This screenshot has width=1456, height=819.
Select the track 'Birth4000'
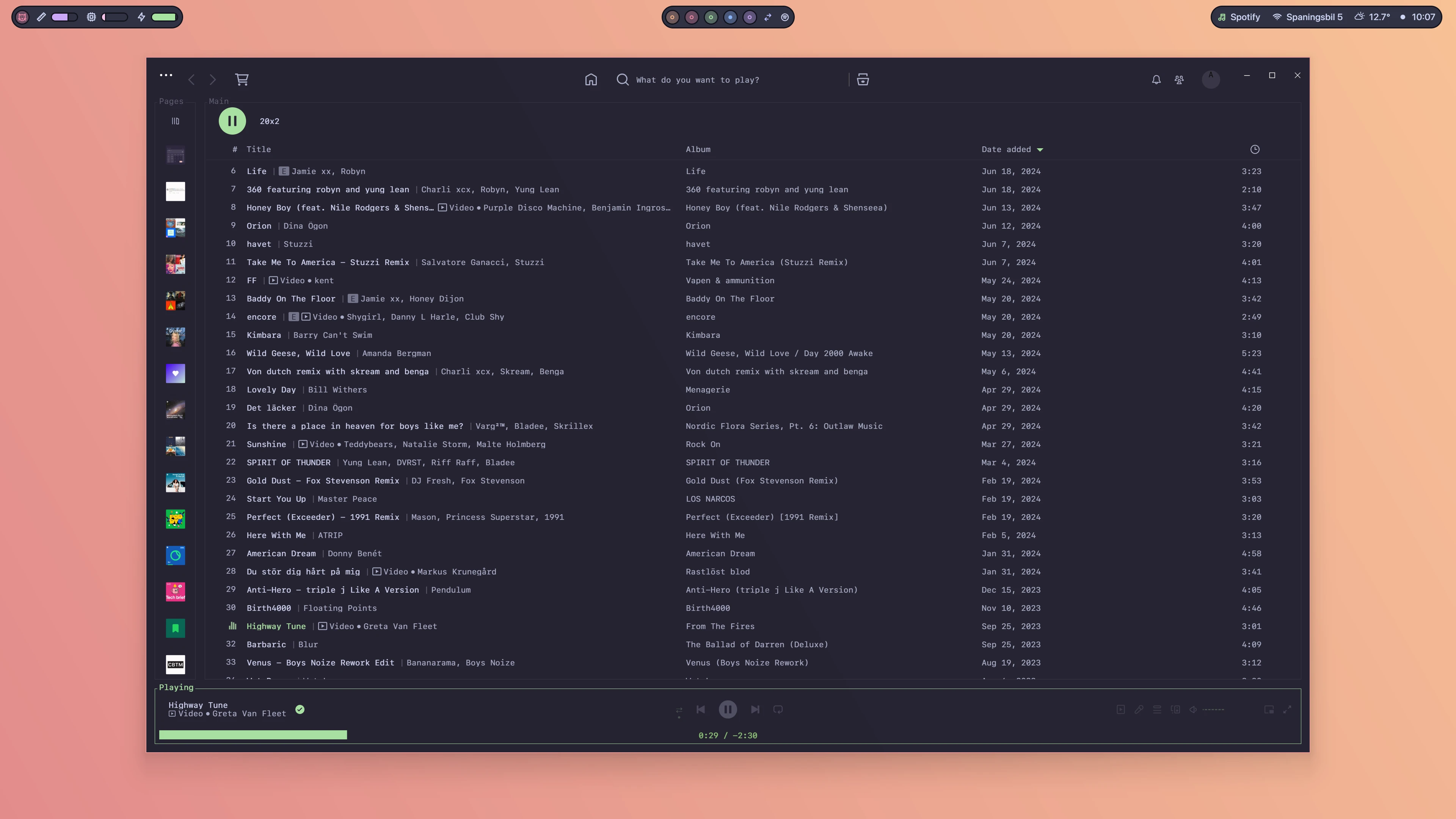tap(269, 608)
